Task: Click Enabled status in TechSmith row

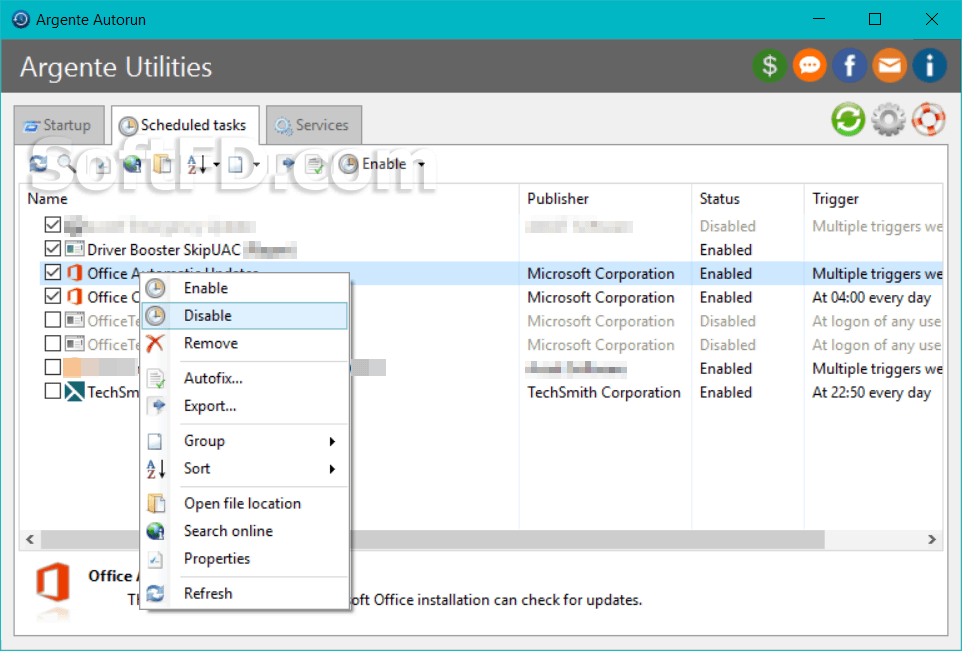Action: click(x=726, y=392)
